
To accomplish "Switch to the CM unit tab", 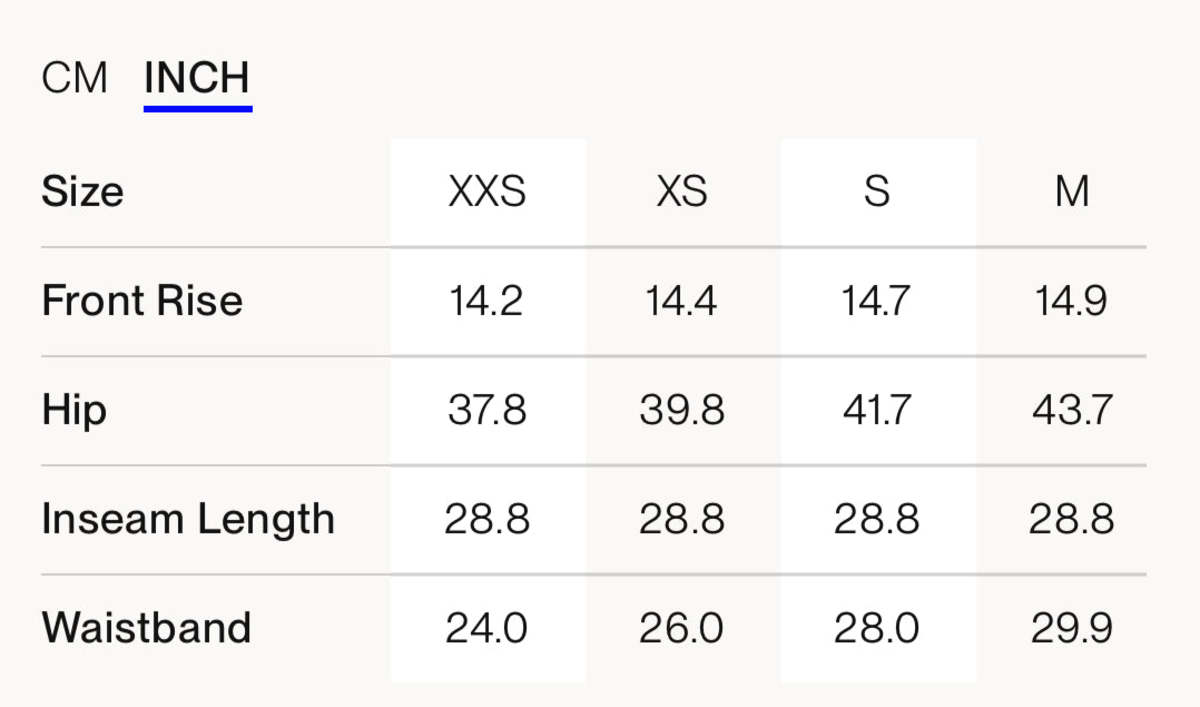I will (x=74, y=78).
